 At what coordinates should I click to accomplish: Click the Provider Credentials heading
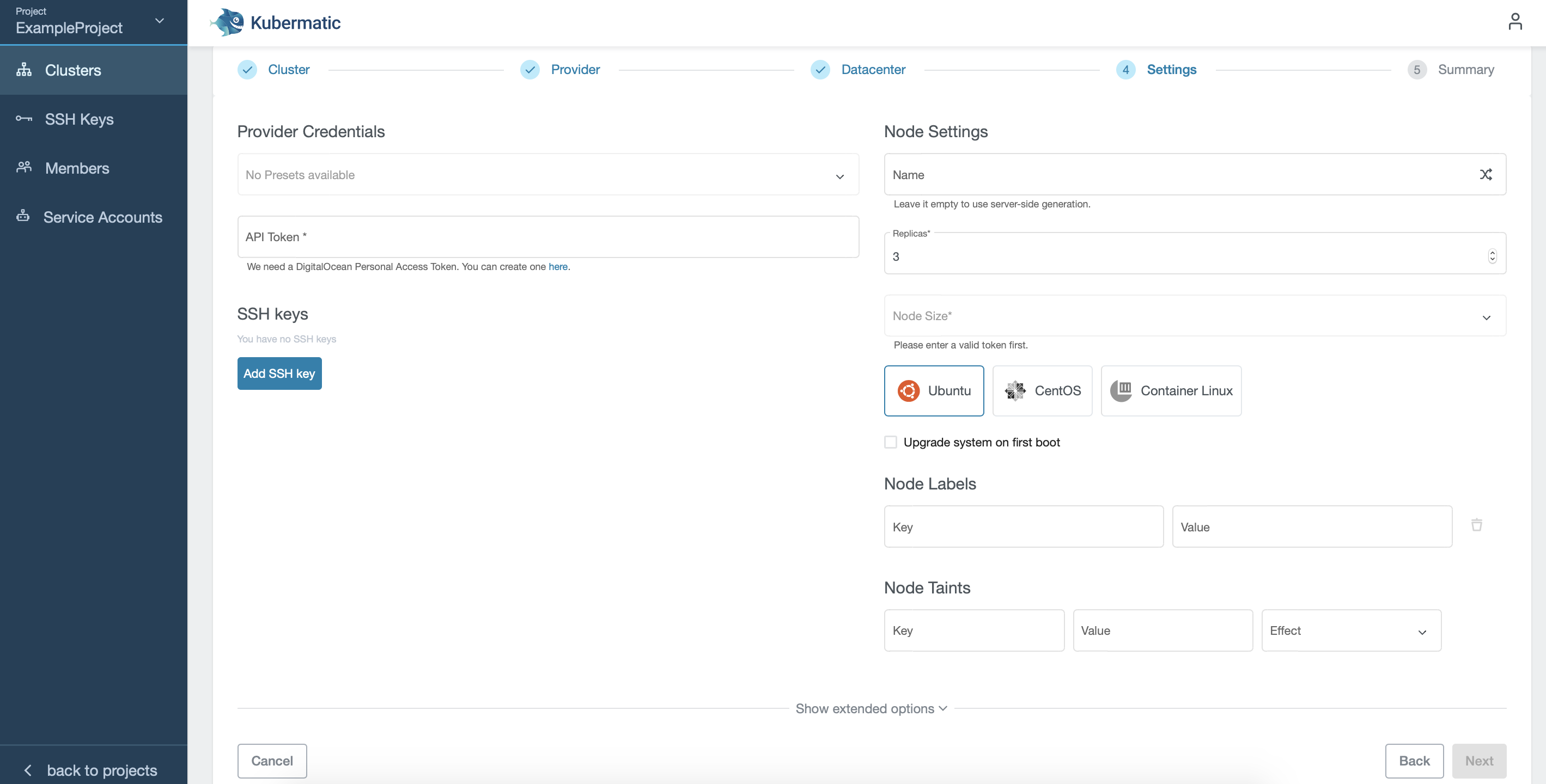[311, 131]
